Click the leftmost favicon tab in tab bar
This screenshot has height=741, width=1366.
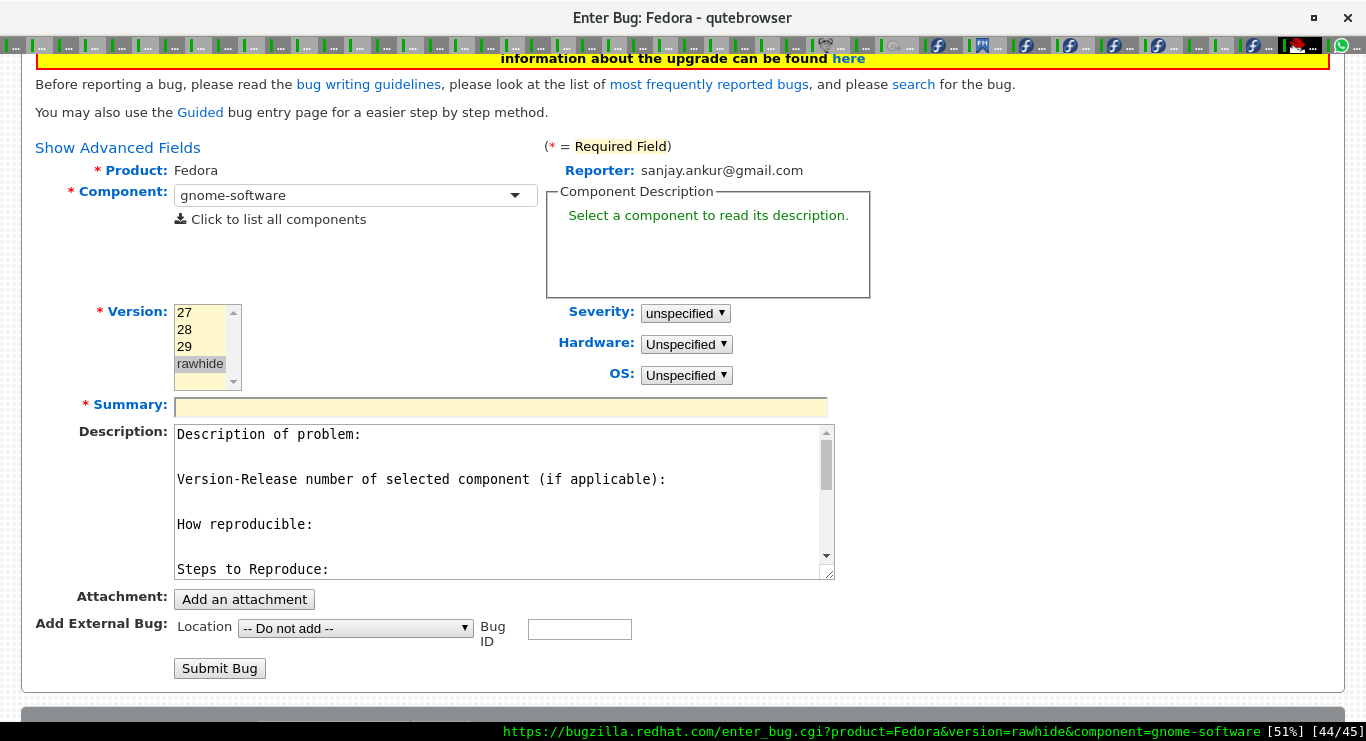tap(10, 44)
